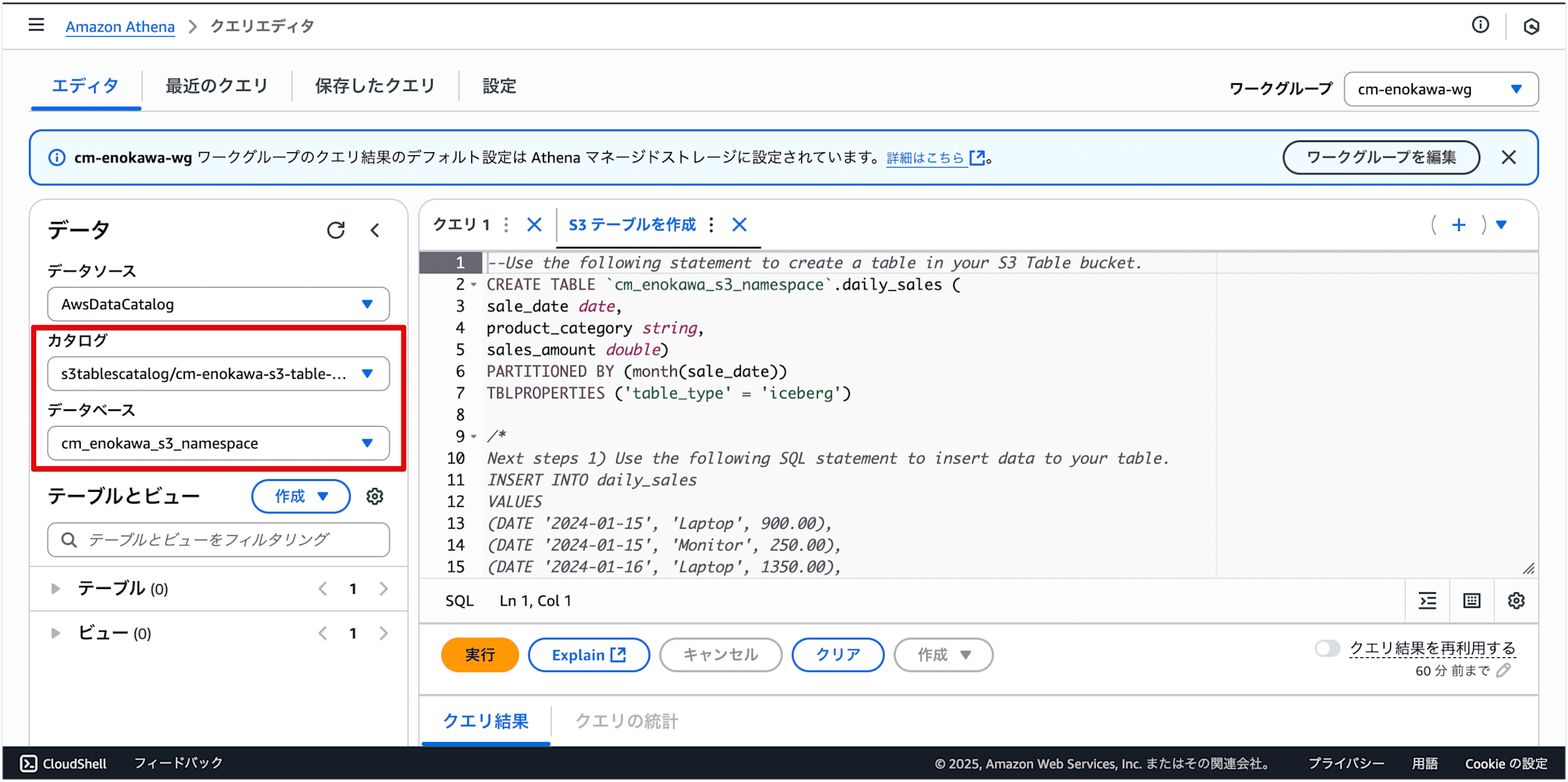Click the Ln 1, Col 1 status text

pos(535,601)
